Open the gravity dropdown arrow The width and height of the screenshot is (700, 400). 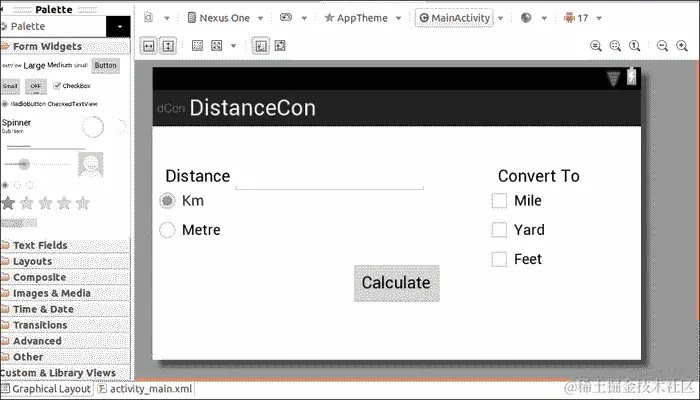pos(233,46)
